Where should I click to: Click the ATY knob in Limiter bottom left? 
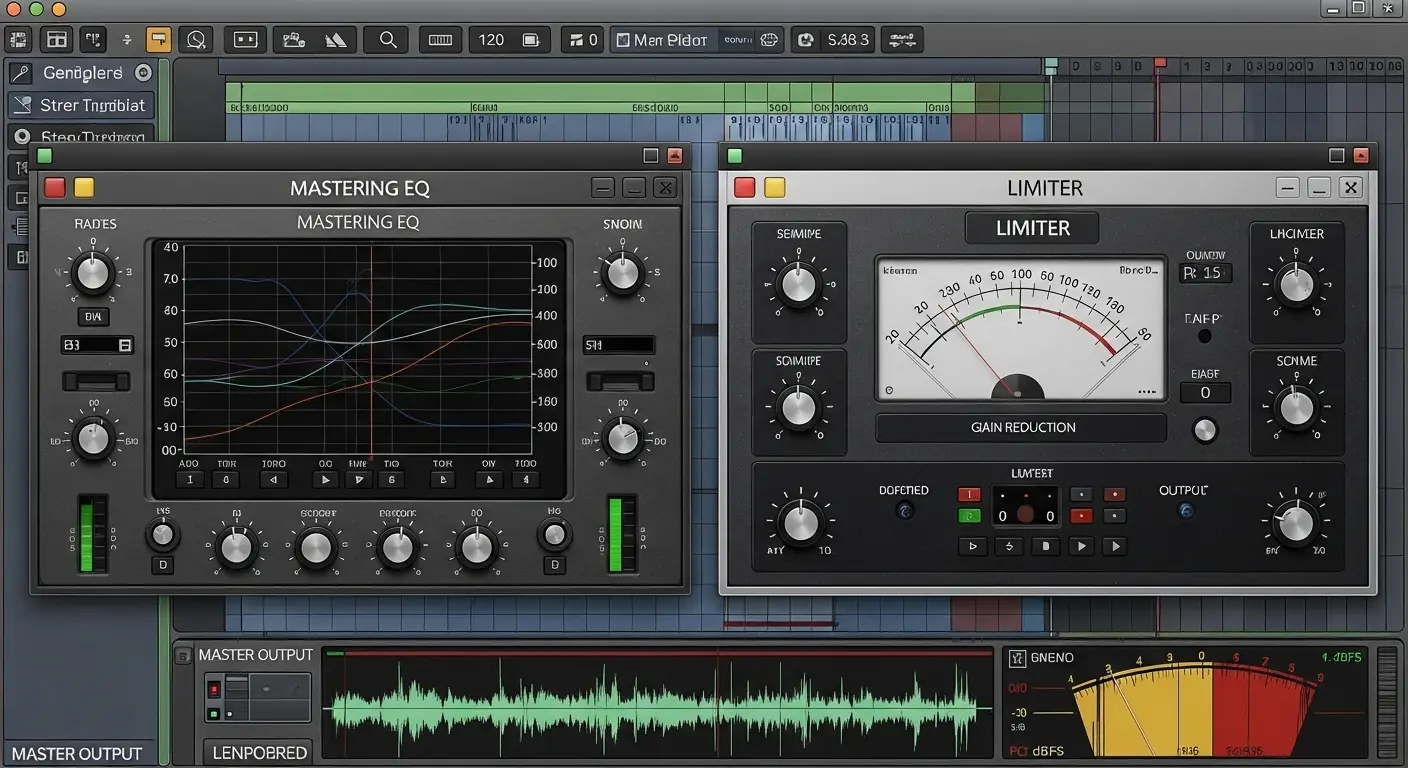click(x=801, y=522)
